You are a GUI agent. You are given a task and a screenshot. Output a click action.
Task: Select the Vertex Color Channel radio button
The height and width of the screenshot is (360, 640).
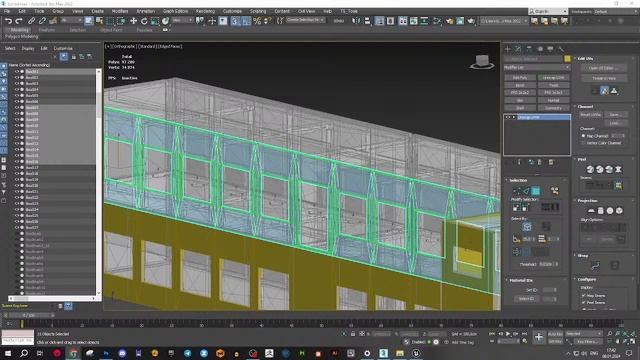[583, 143]
